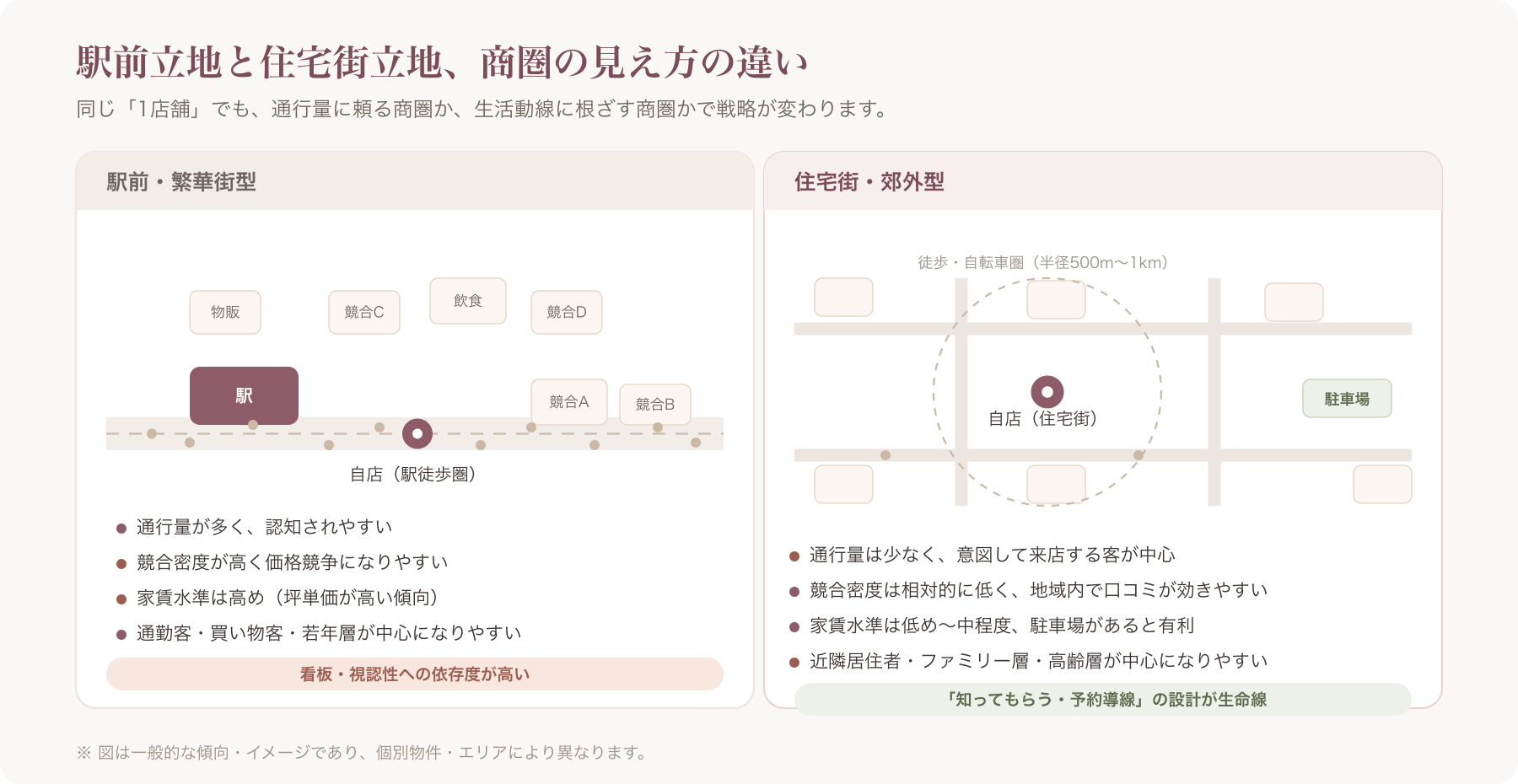Screen dimensions: 1518x784
Task: Click the 自店 marker on the station street
Action: [417, 434]
